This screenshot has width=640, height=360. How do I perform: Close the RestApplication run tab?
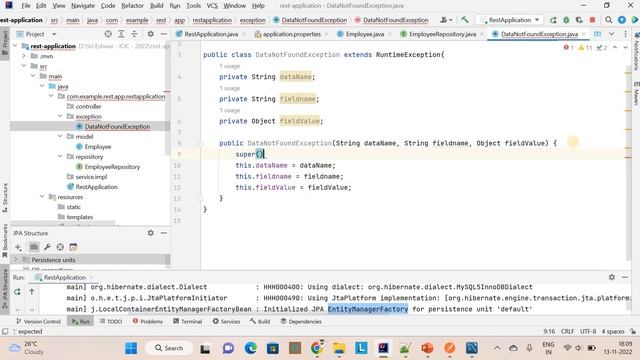91,277
